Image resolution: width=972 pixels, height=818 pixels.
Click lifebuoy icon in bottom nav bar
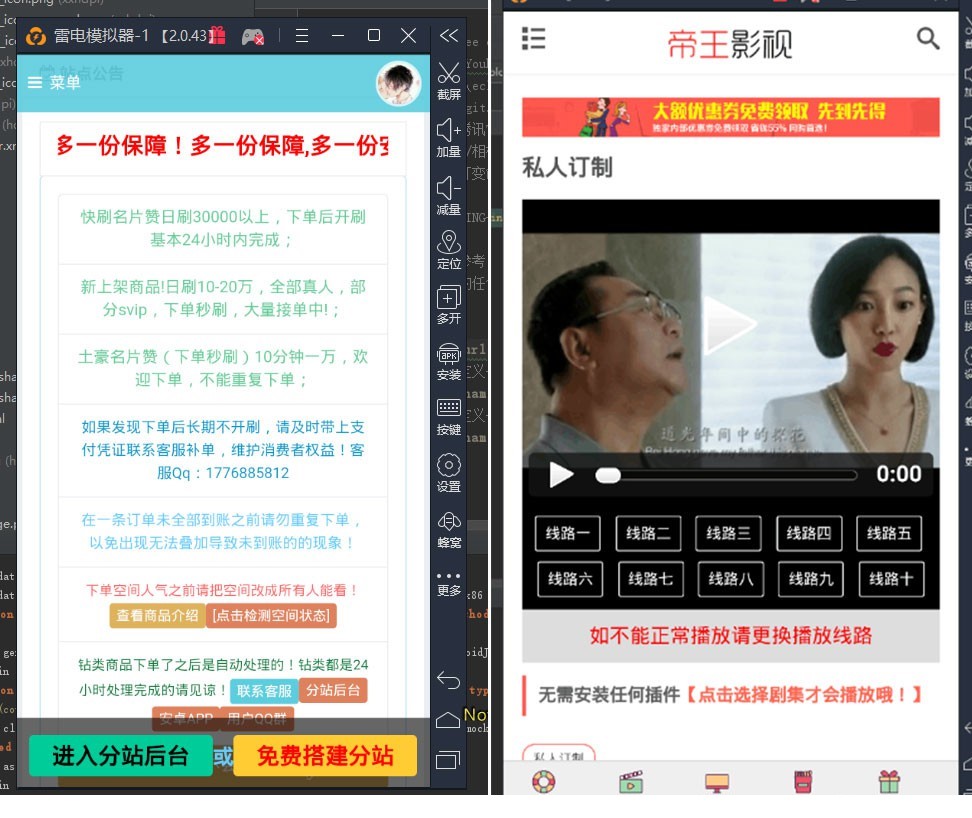544,781
